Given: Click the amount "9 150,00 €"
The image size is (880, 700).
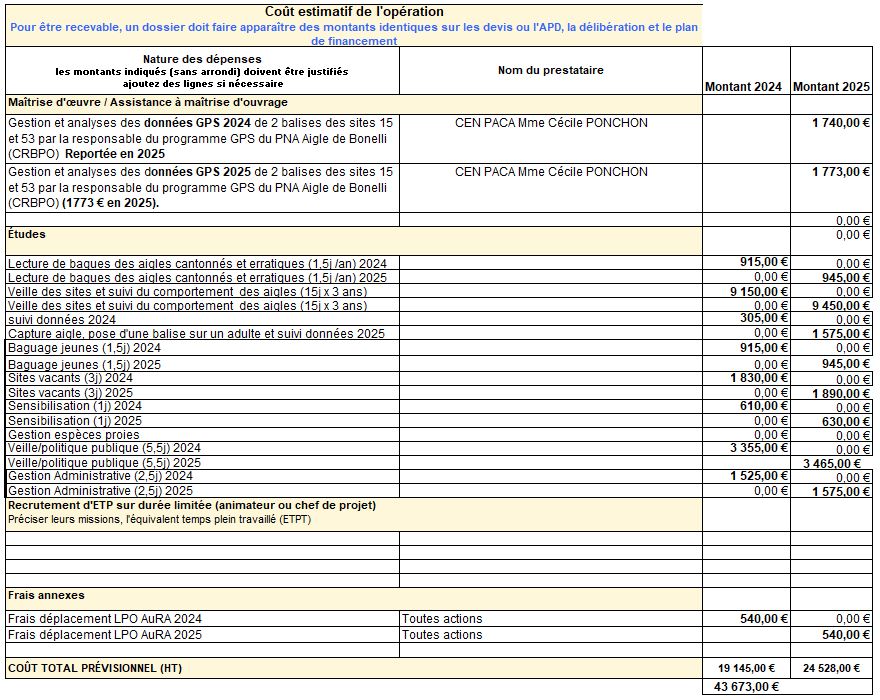Looking at the screenshot, I should click(759, 291).
